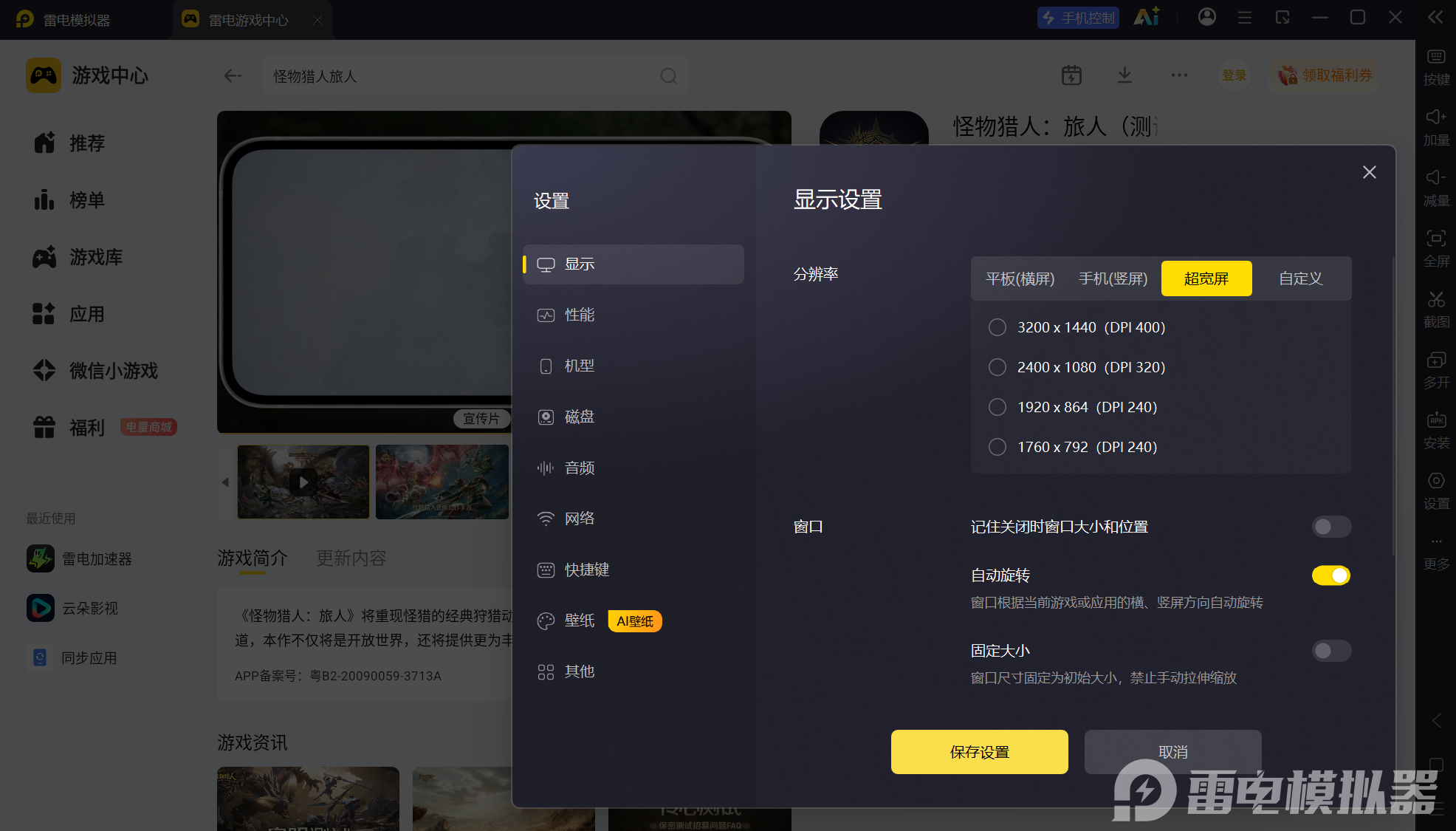This screenshot has height=831, width=1456.
Task: Click the 取消 cancel button
Action: [x=1172, y=752]
